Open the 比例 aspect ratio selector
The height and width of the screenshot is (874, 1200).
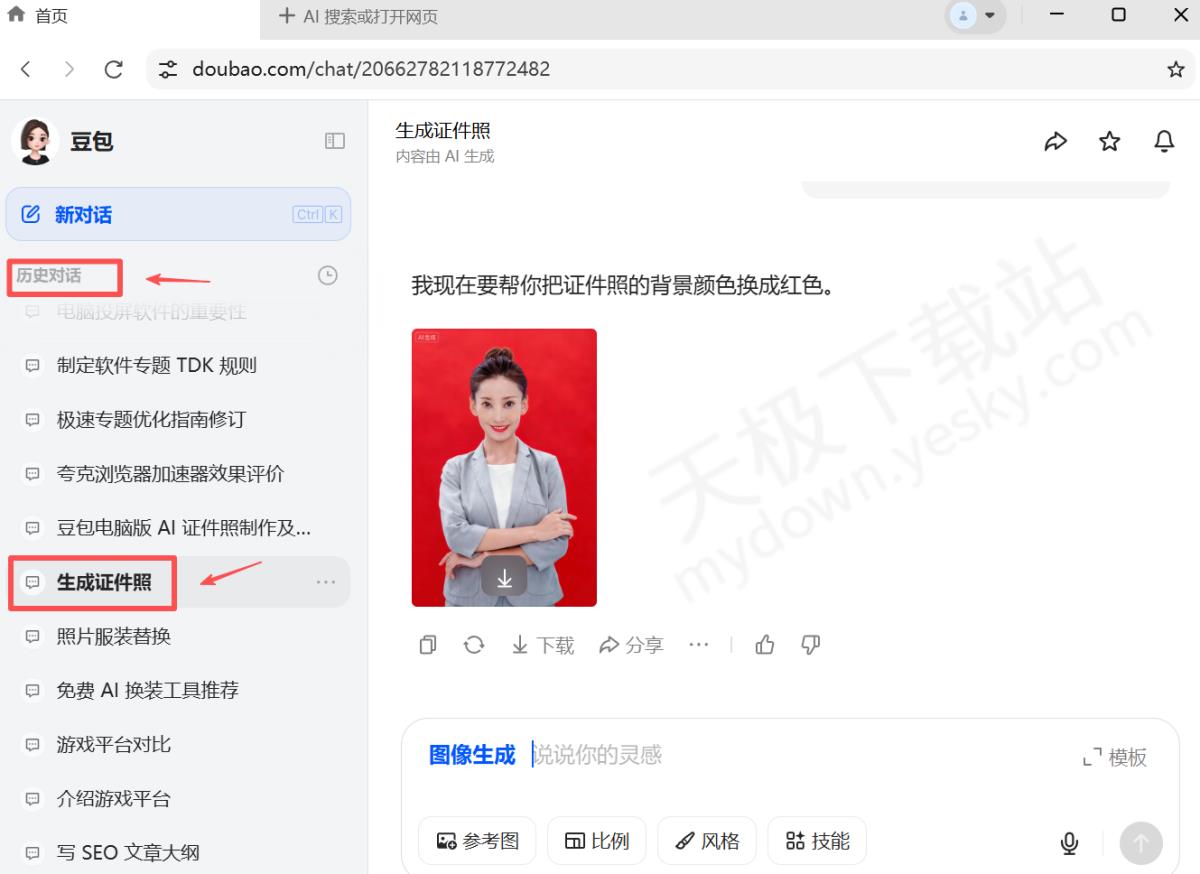click(x=596, y=841)
